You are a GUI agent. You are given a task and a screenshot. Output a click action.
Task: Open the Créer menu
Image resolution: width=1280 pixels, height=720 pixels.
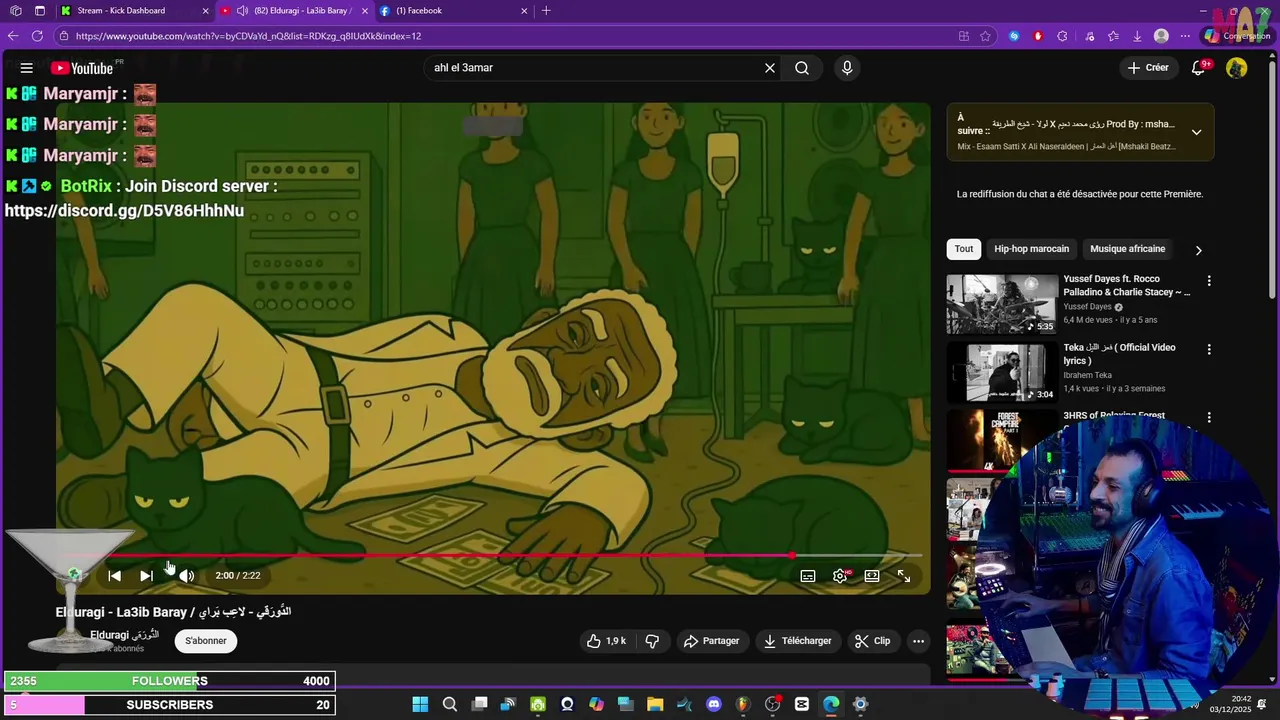[x=1148, y=68]
